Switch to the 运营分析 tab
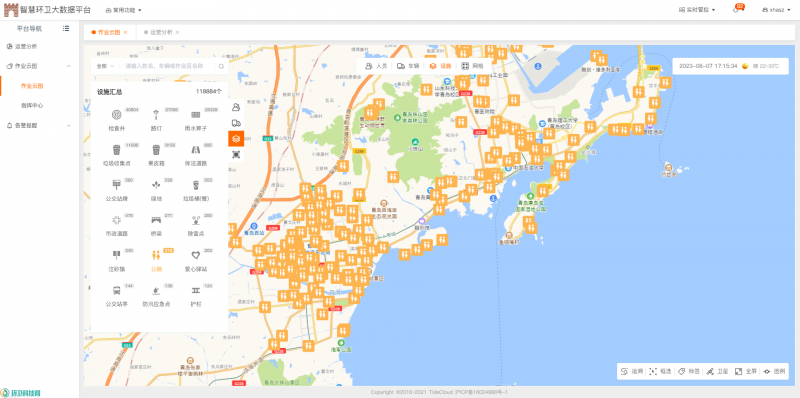 [161, 32]
